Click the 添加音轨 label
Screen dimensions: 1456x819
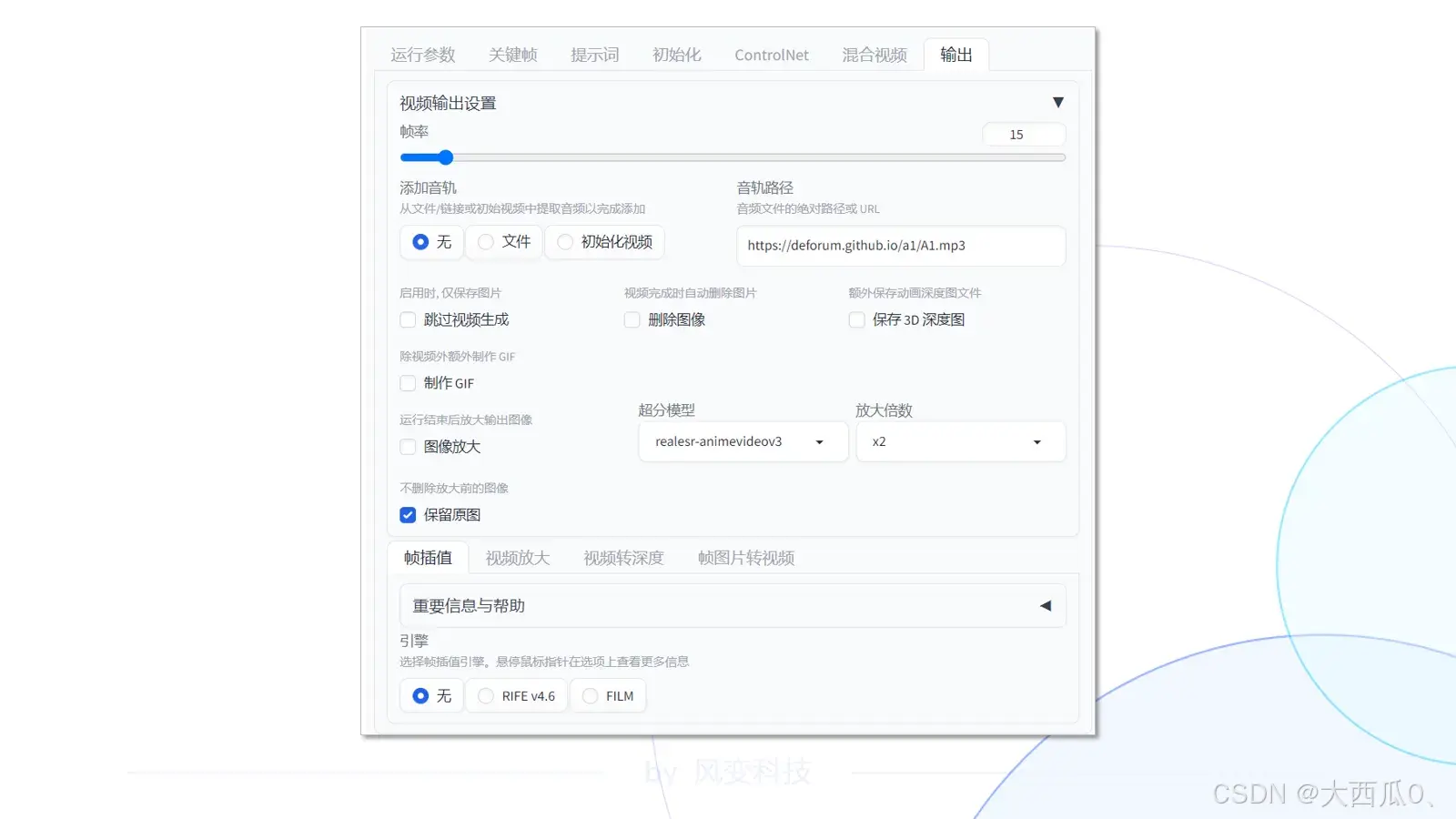(428, 187)
